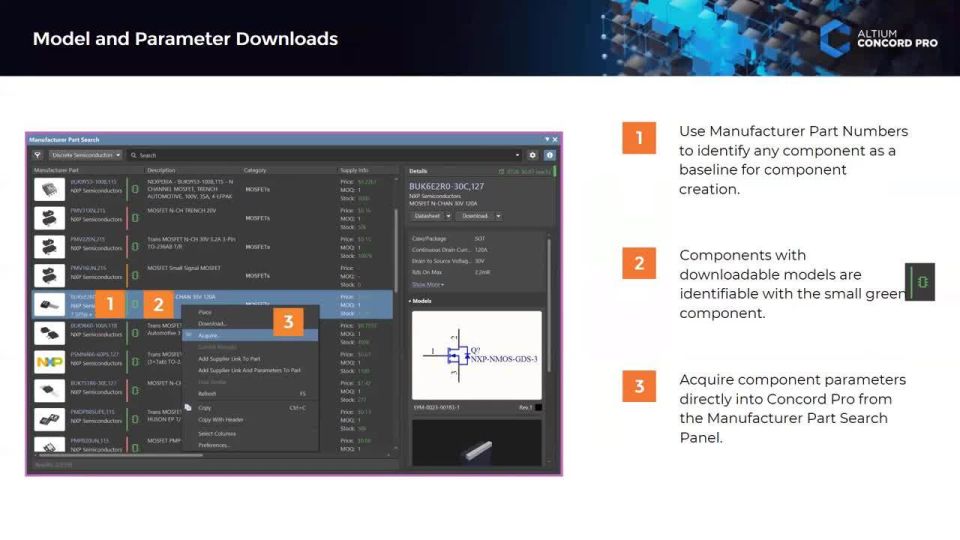Sort by Manufacturer Part column header
This screenshot has width=960, height=540.
click(x=56, y=170)
